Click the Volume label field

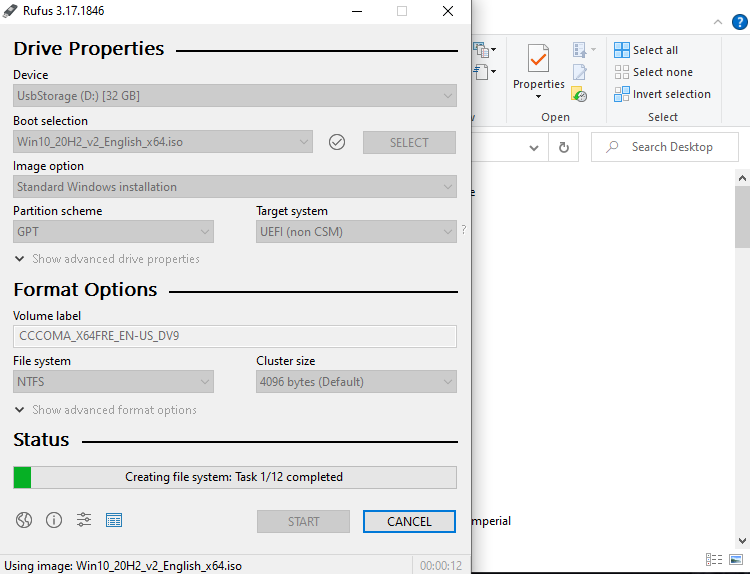point(235,336)
